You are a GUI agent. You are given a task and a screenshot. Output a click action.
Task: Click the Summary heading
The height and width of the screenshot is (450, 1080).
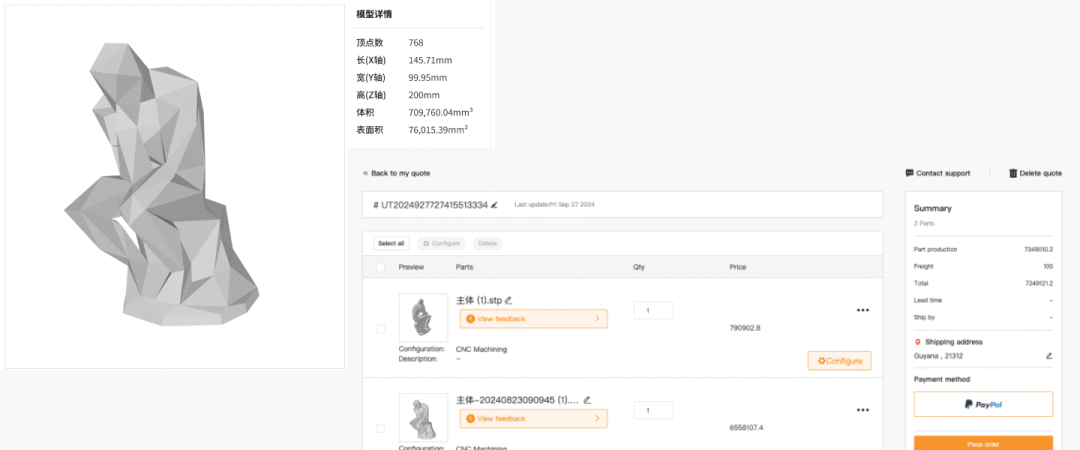coord(933,208)
